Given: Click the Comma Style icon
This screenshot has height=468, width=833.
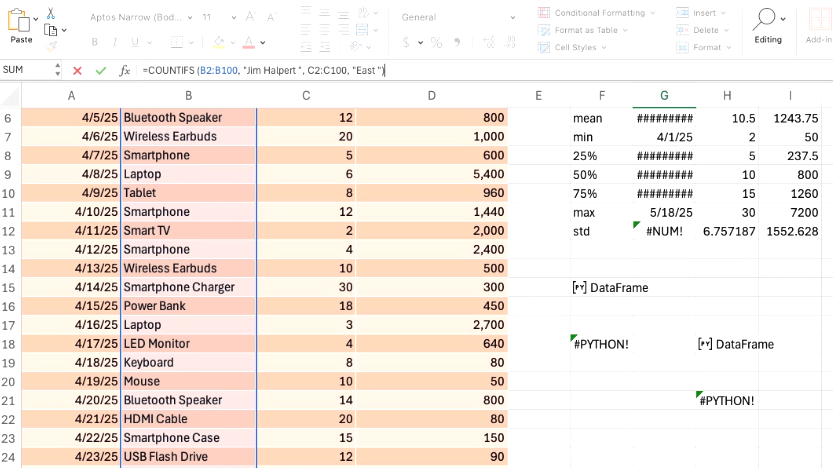Looking at the screenshot, I should pyautogui.click(x=457, y=42).
